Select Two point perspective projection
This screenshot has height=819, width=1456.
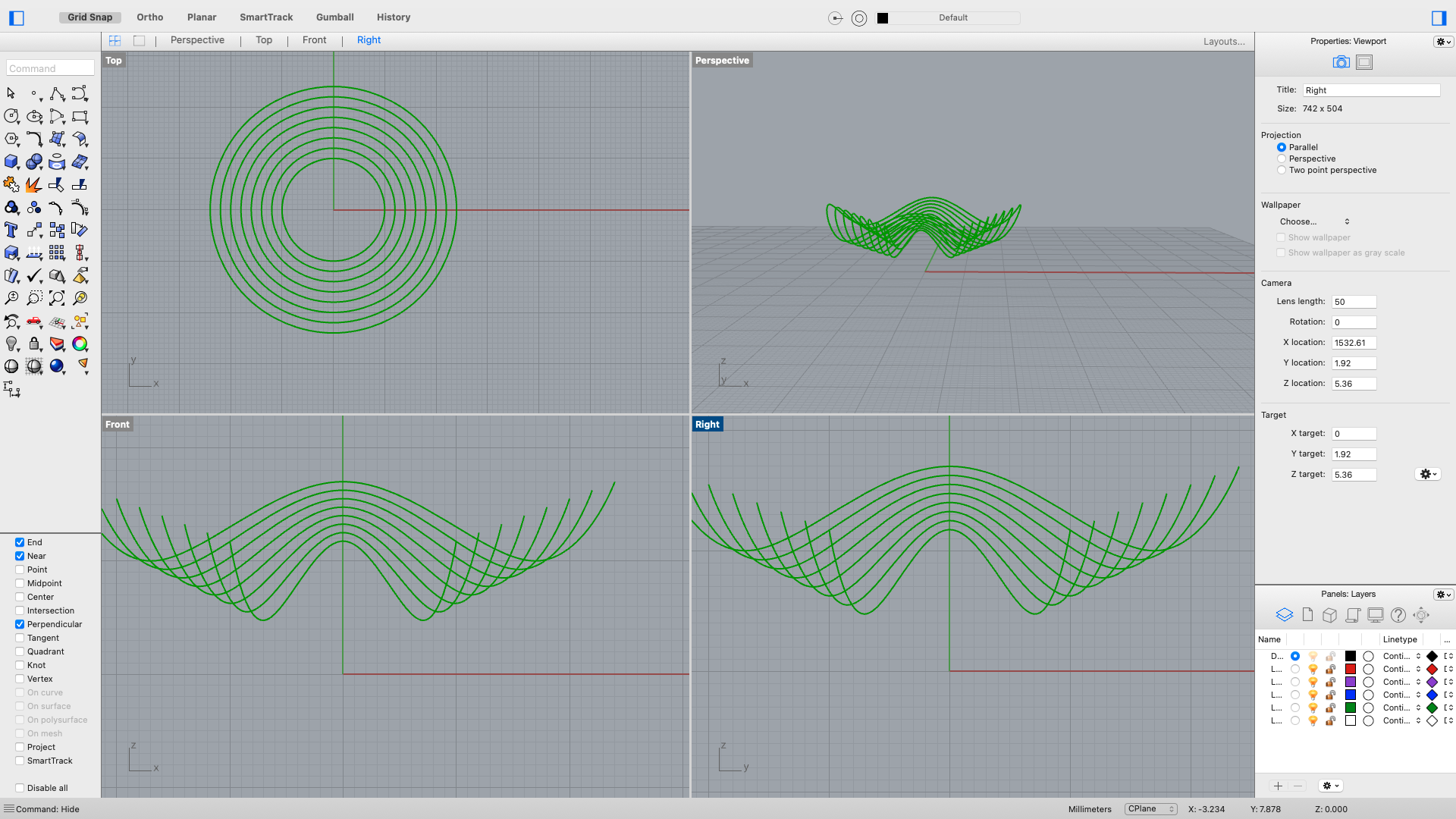pos(1282,170)
